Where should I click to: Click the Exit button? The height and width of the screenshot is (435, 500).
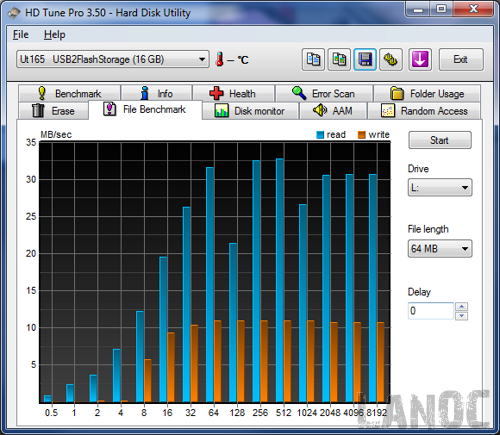[461, 60]
